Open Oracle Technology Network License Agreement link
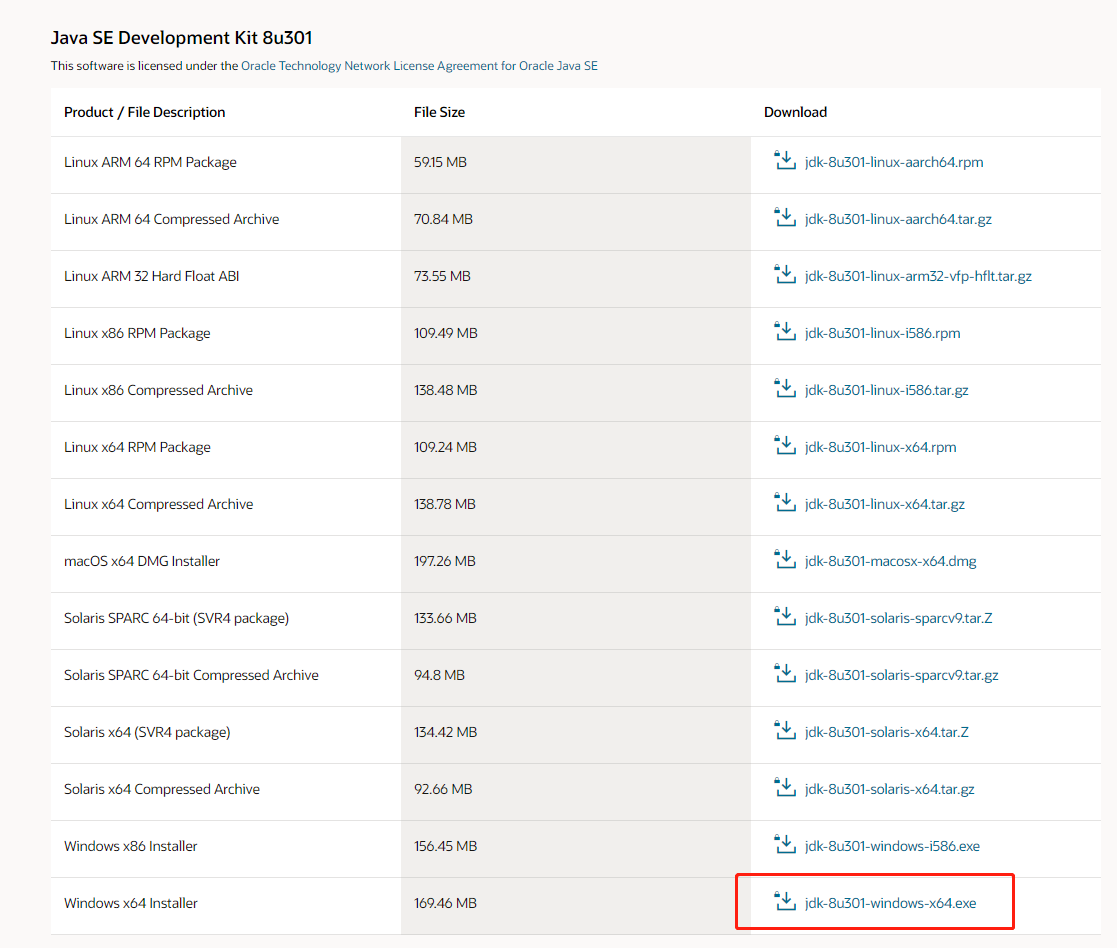This screenshot has width=1117, height=948. [419, 66]
